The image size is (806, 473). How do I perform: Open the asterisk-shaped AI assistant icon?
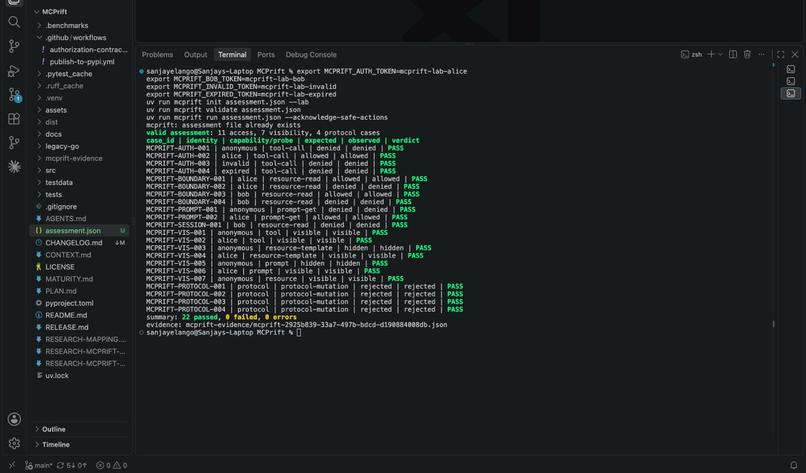tap(14, 167)
